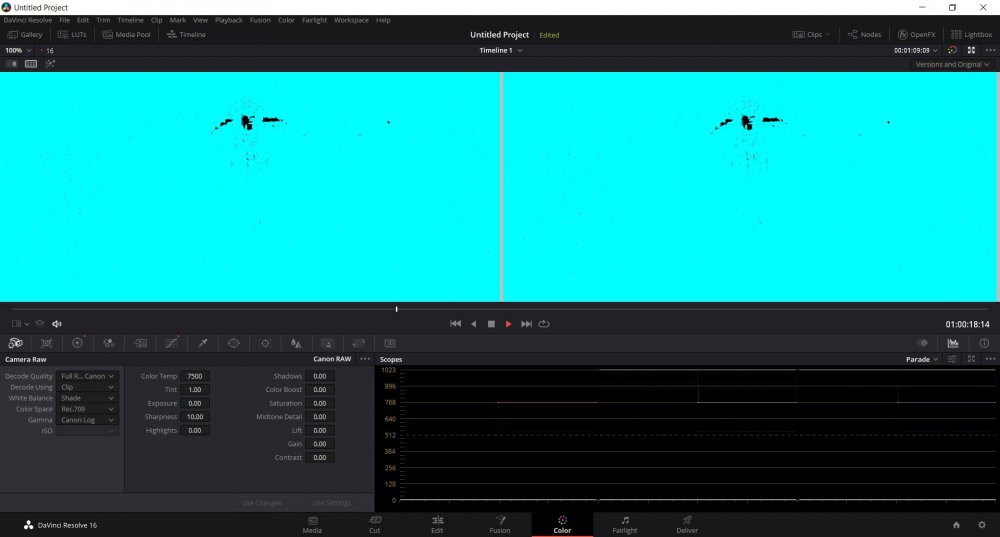Click the viewer scrubber playhead
This screenshot has width=1000, height=537.
tap(397, 309)
